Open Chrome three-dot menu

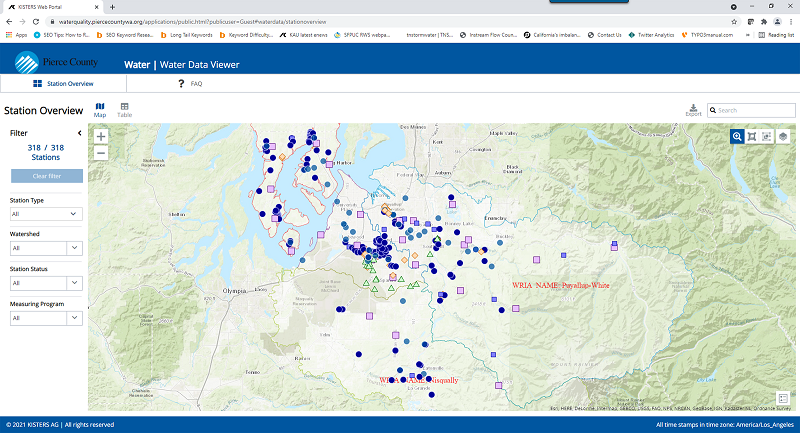coord(791,21)
